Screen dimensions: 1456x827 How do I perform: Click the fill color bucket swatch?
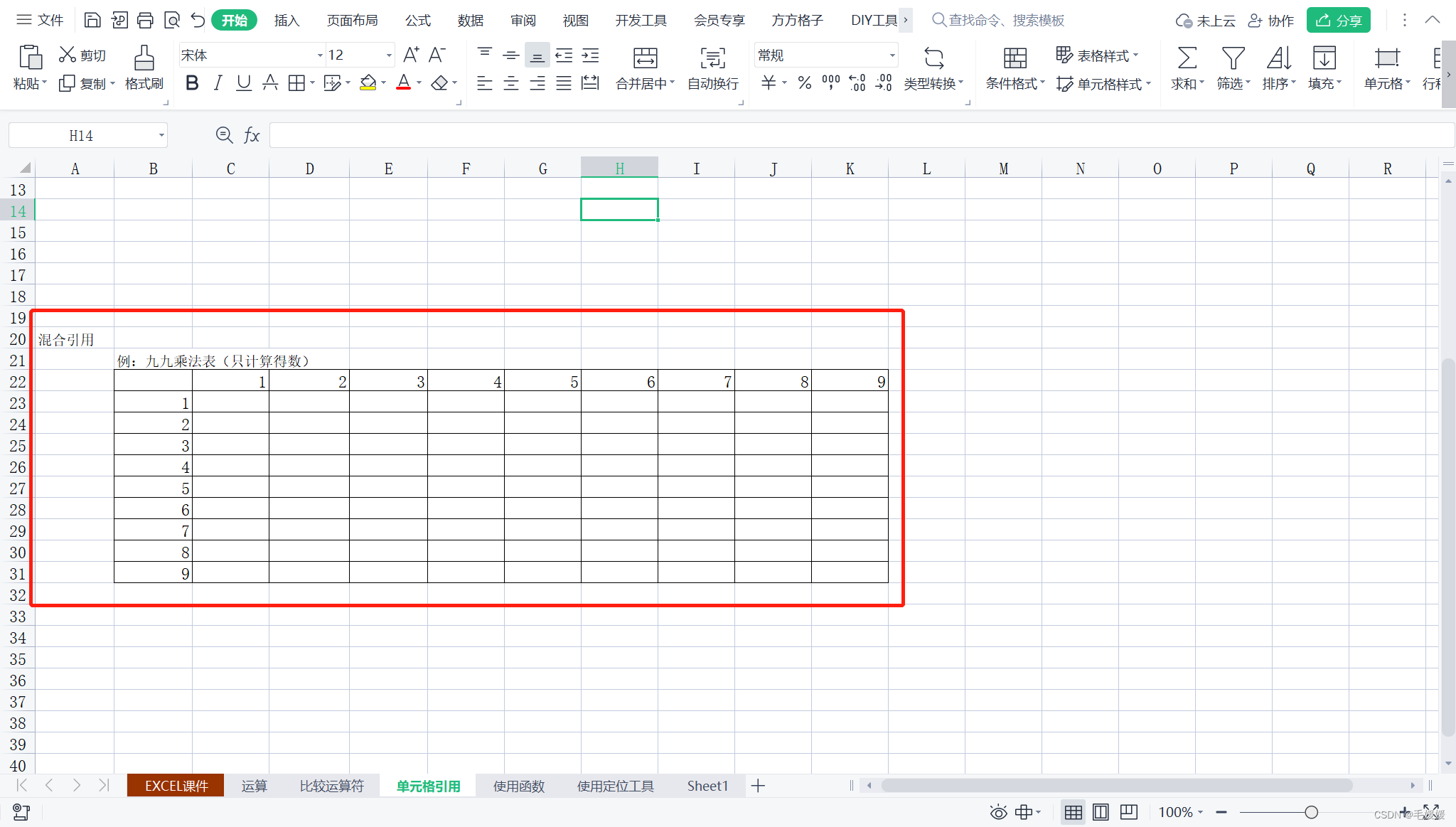point(368,83)
